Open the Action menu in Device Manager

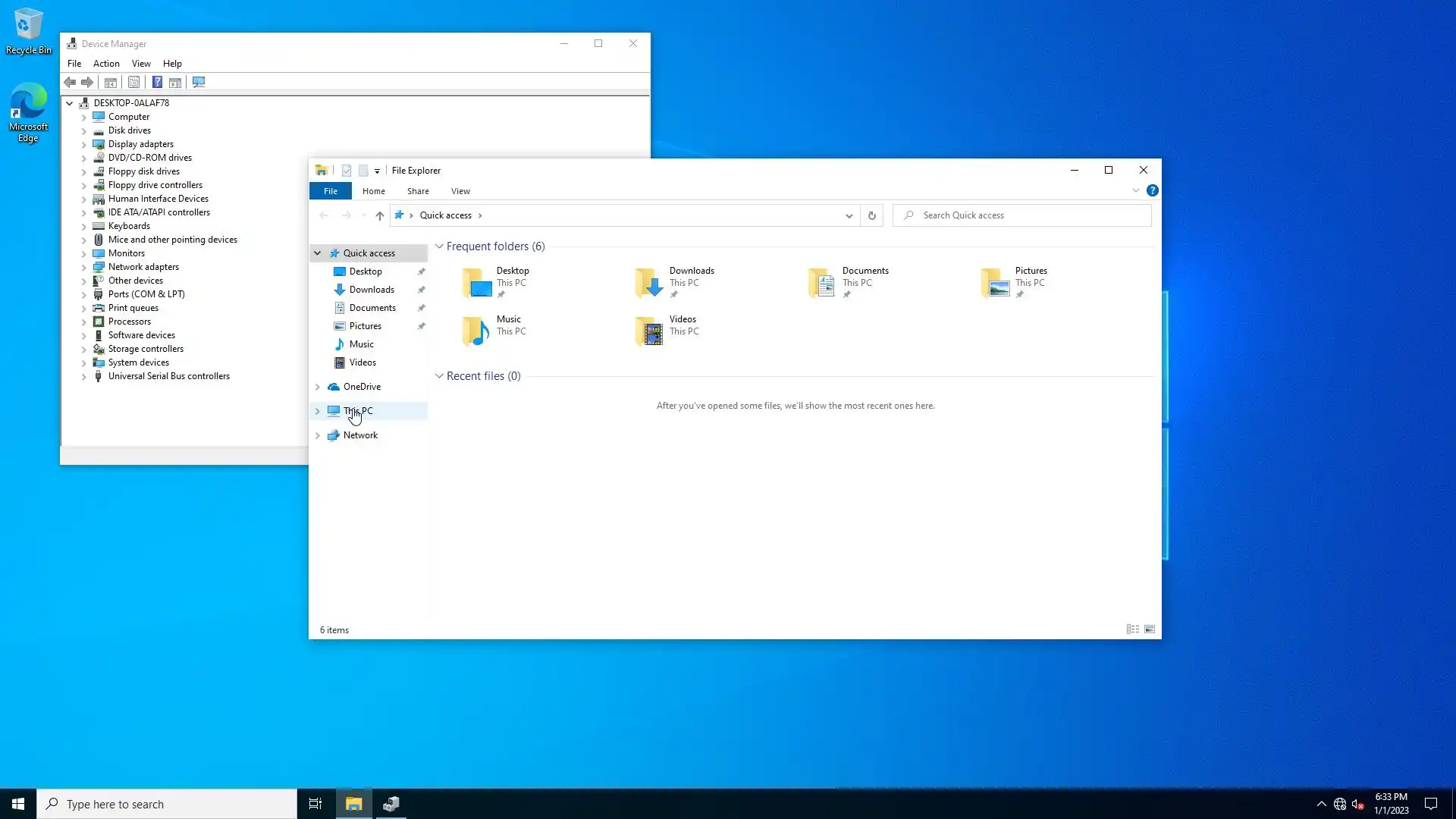(106, 64)
